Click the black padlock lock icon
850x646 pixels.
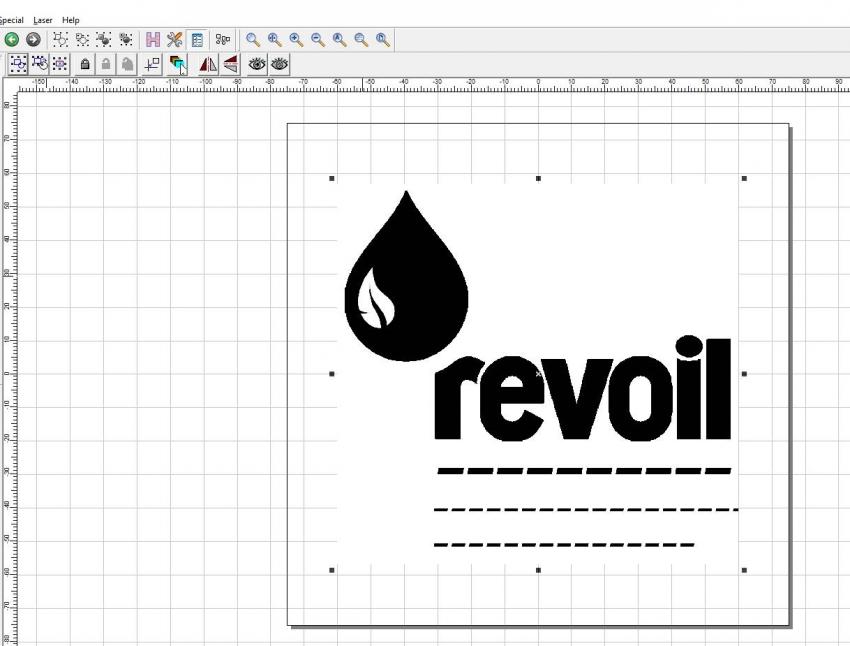click(x=86, y=64)
